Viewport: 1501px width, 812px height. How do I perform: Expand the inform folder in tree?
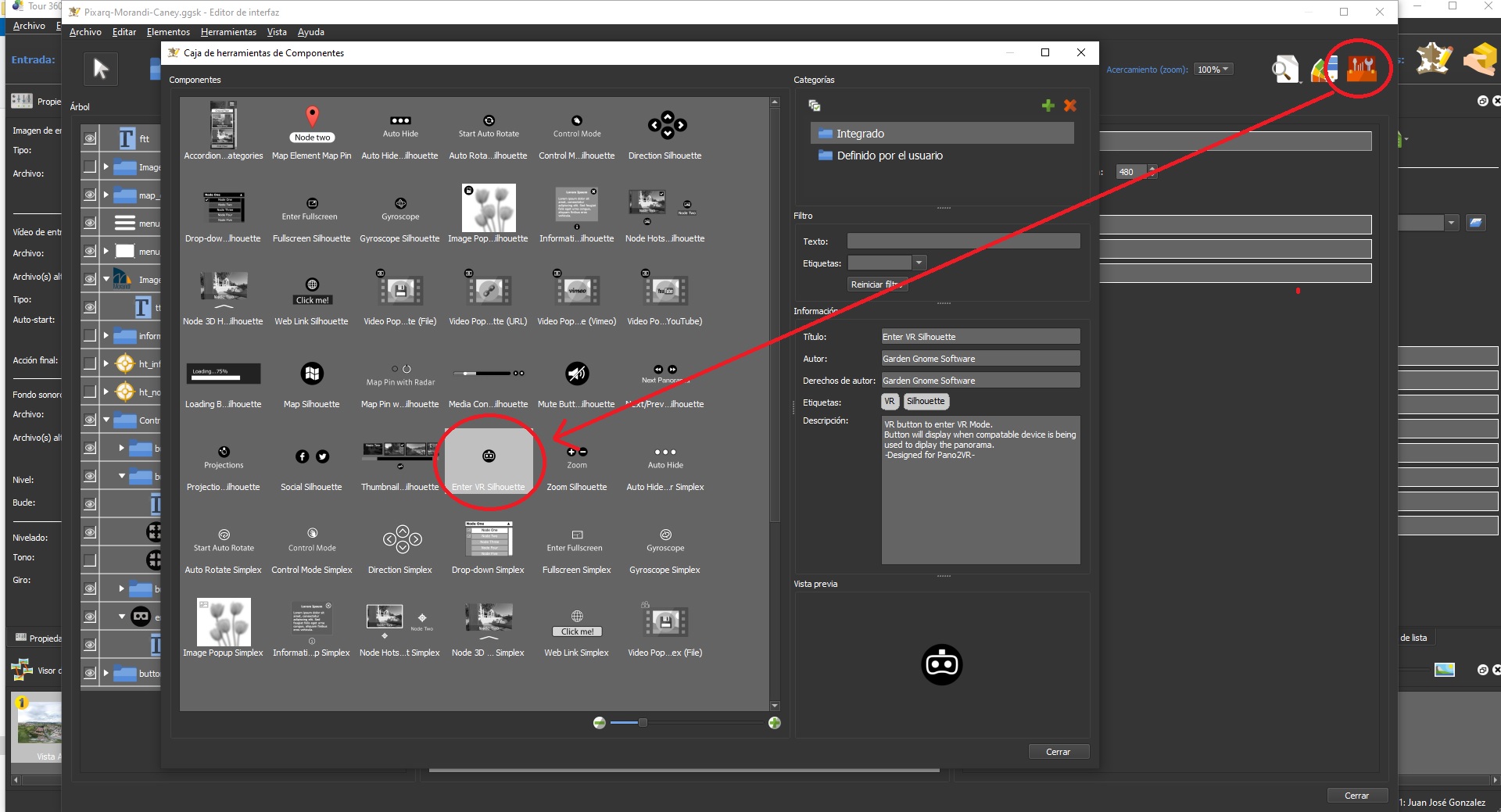click(106, 335)
